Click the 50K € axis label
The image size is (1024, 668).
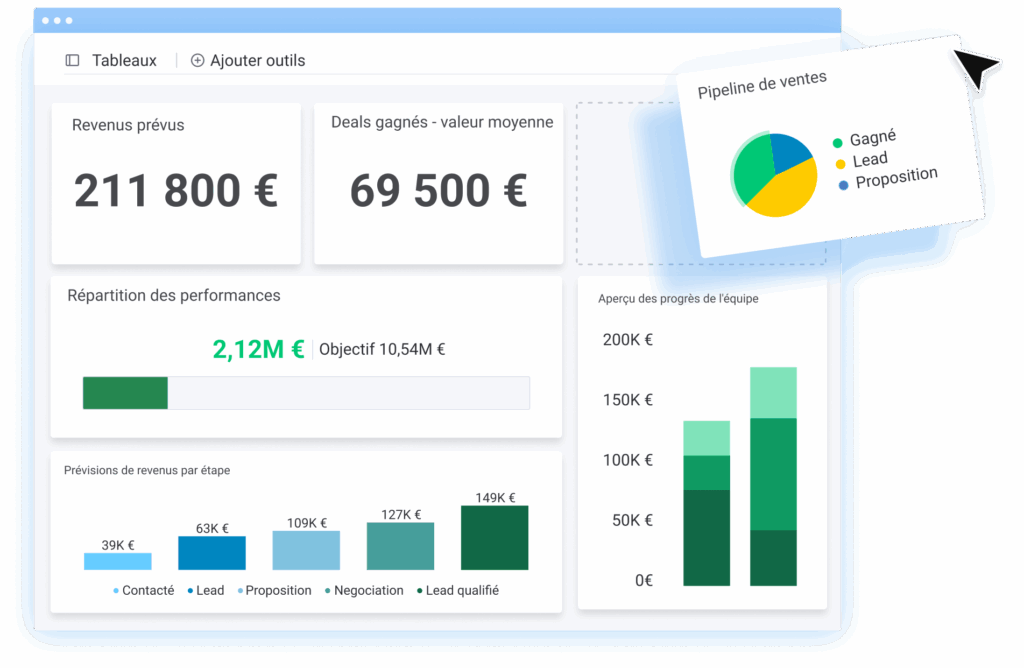[632, 520]
